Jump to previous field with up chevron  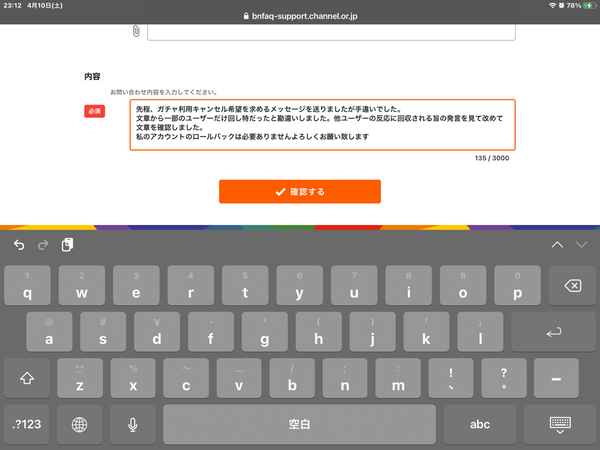point(557,245)
